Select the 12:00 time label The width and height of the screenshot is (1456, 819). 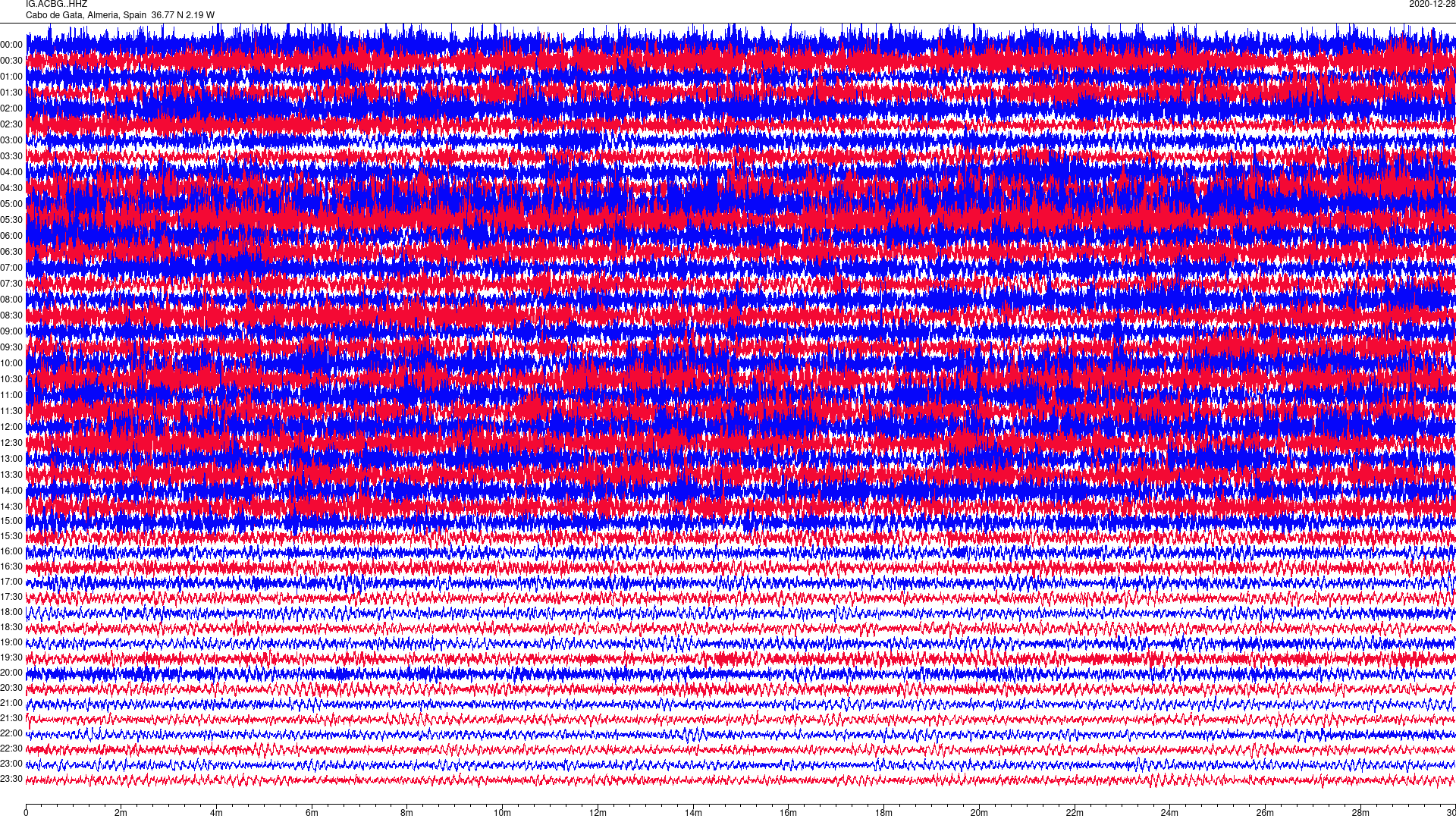click(11, 427)
